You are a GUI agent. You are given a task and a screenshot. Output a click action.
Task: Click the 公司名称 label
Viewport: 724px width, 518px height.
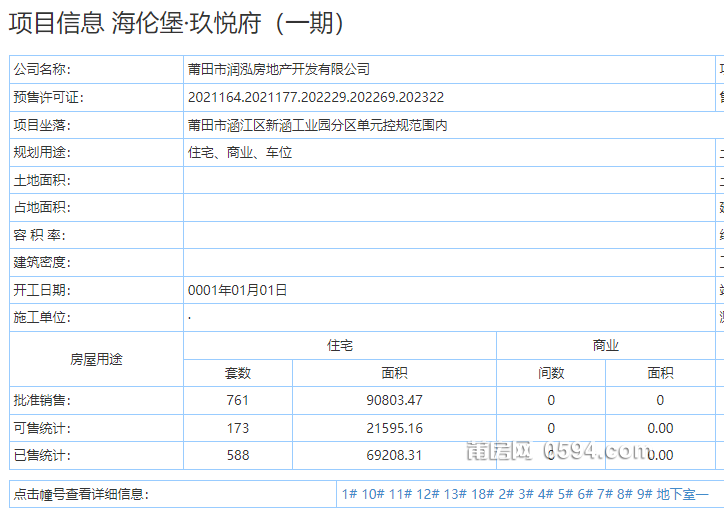pyautogui.click(x=42, y=69)
